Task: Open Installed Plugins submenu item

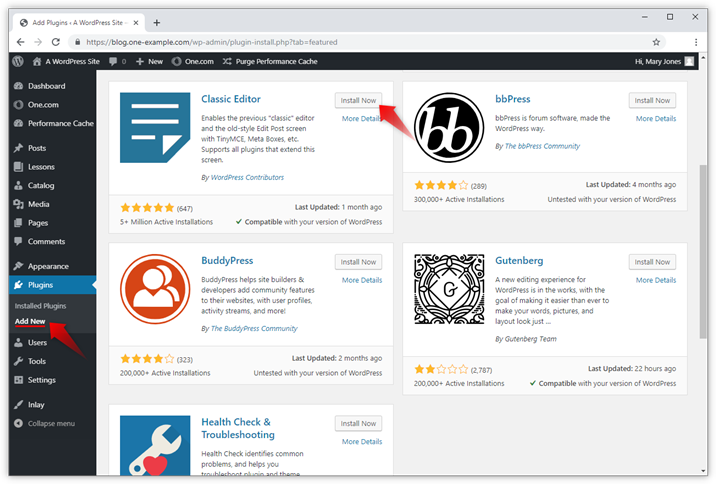Action: click(40, 306)
